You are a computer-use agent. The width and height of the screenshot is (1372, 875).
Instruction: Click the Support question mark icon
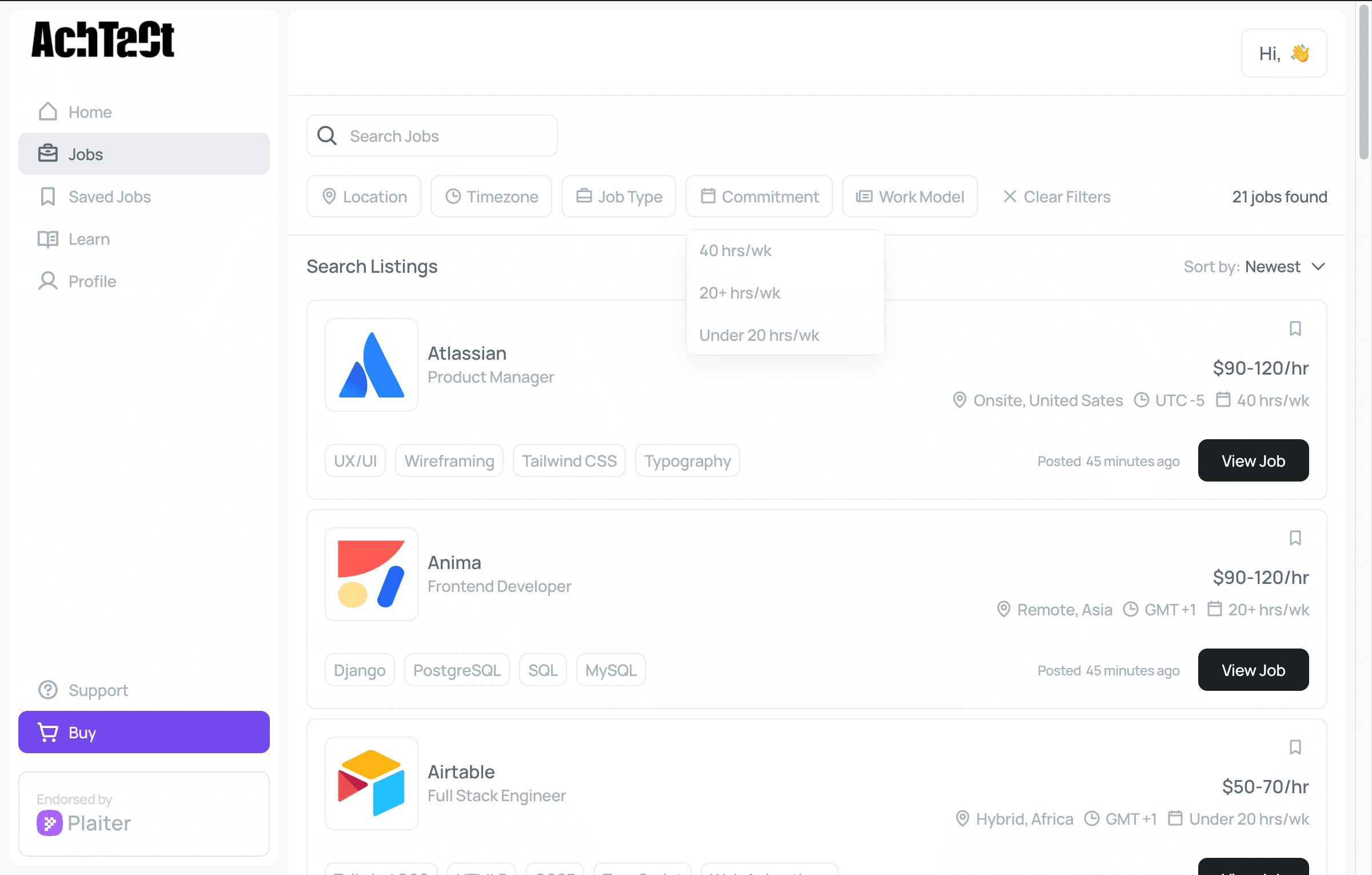click(47, 690)
